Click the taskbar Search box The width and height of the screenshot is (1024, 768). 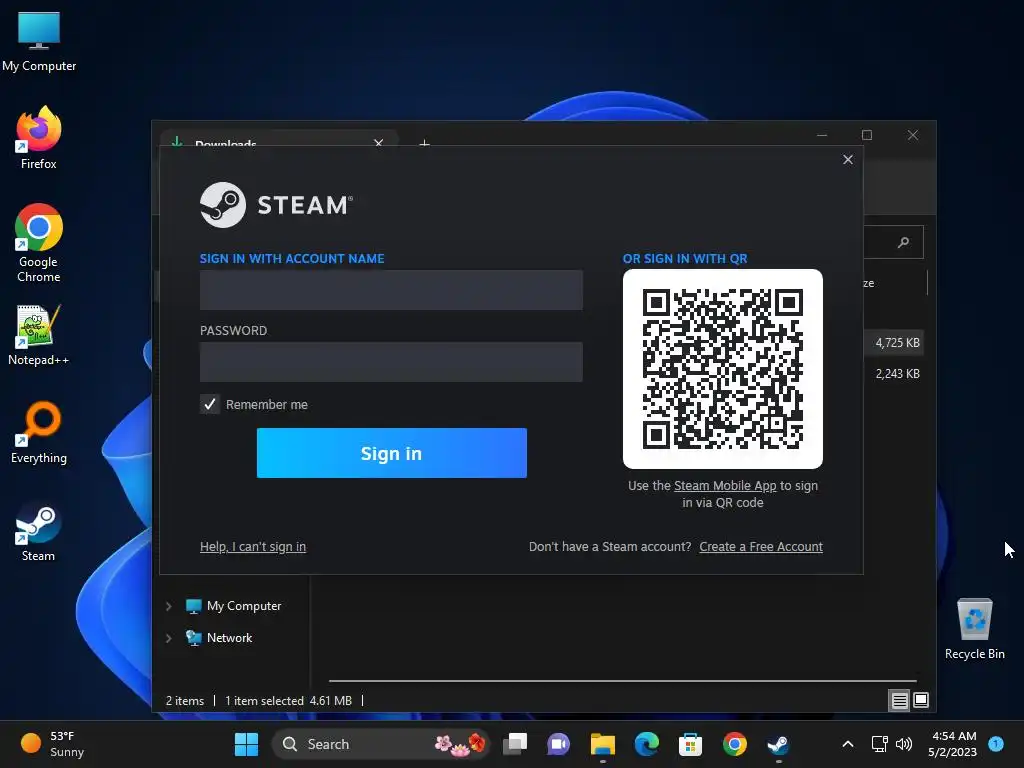381,744
